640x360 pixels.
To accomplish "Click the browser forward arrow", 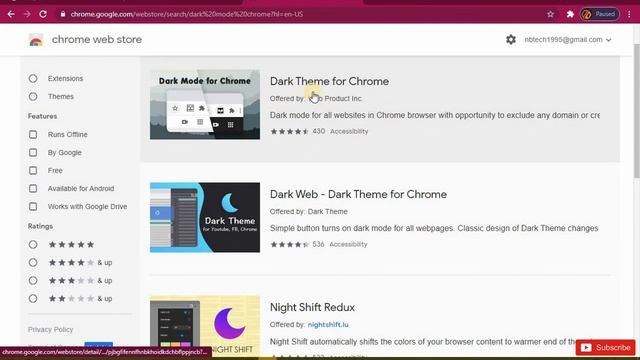I will [27, 14].
